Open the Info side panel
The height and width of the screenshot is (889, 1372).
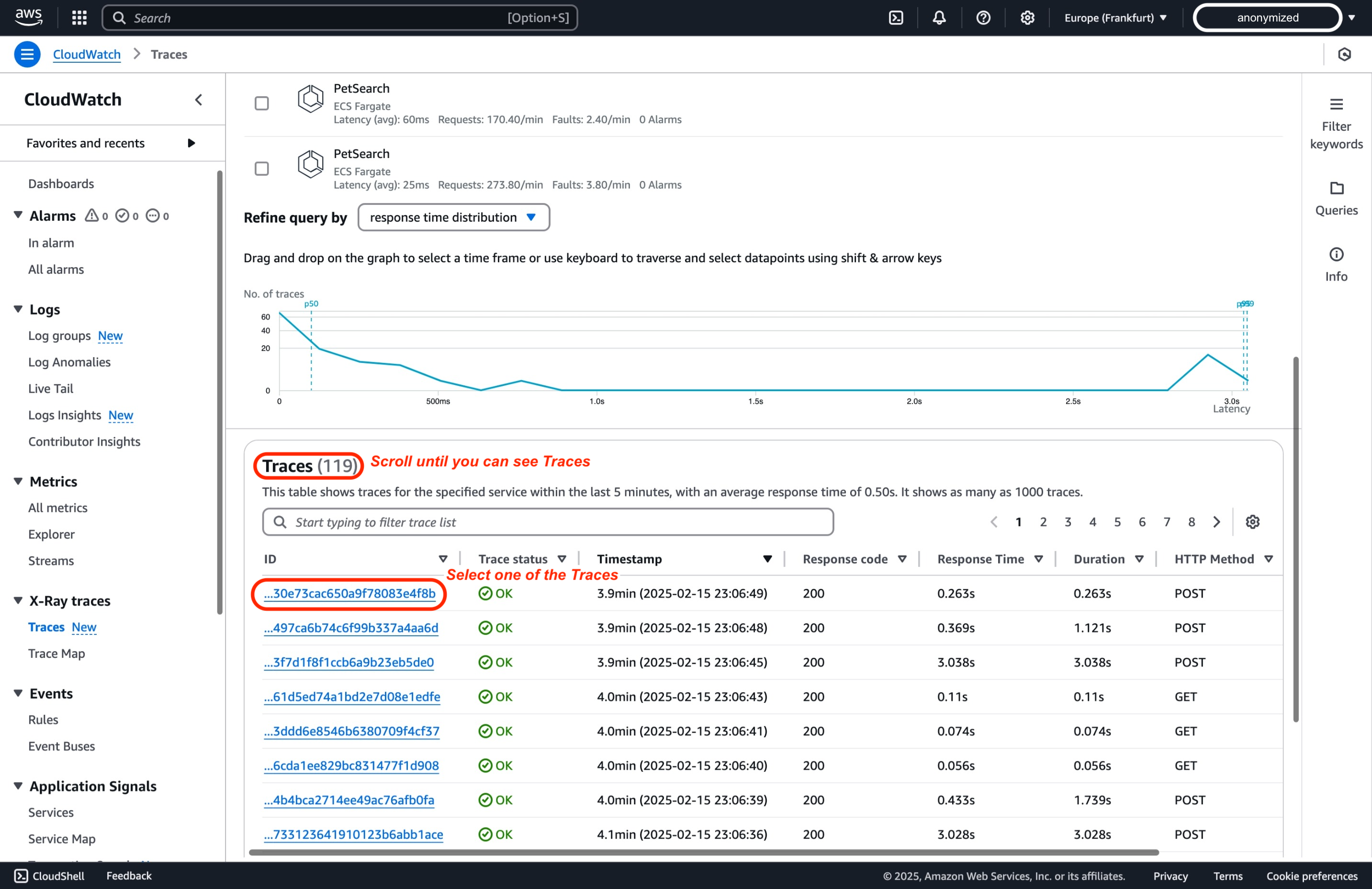[1336, 265]
